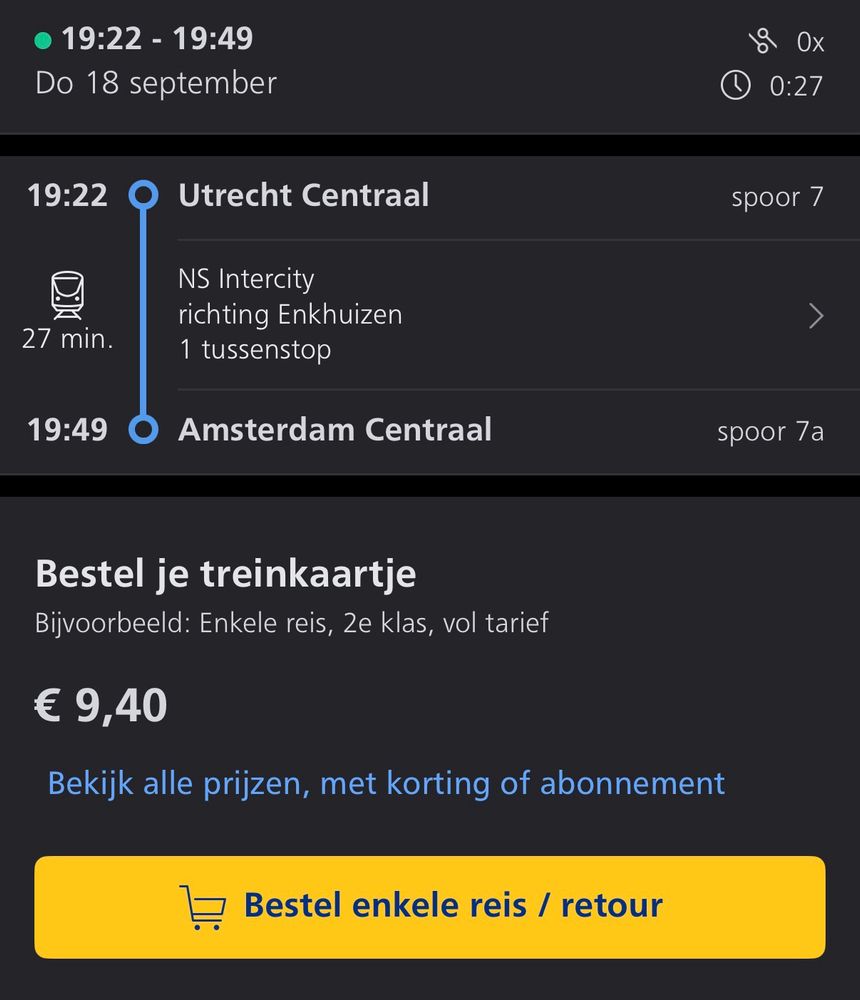Select the Utrecht Centraal station name
The height and width of the screenshot is (1000, 860).
304,195
